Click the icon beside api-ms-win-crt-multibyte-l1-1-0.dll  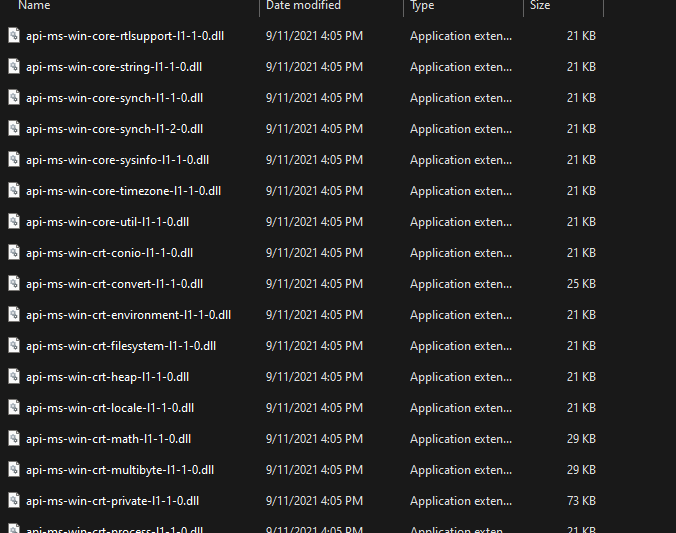(14, 470)
